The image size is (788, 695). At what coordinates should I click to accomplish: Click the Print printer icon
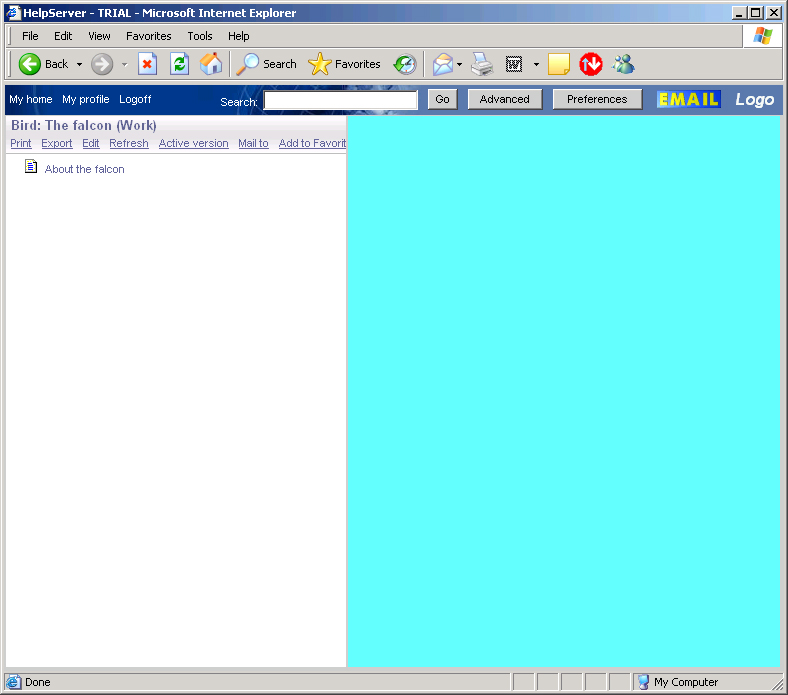482,64
